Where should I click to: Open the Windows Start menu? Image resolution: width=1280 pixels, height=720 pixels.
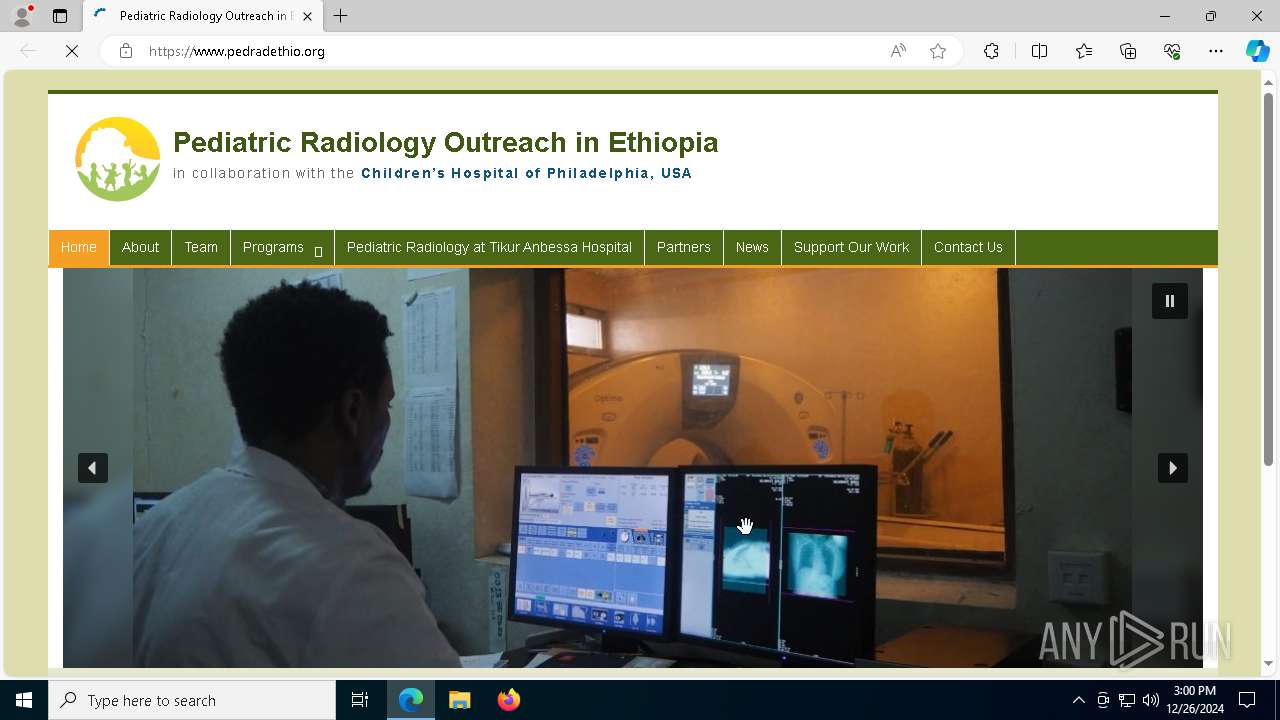pos(24,700)
